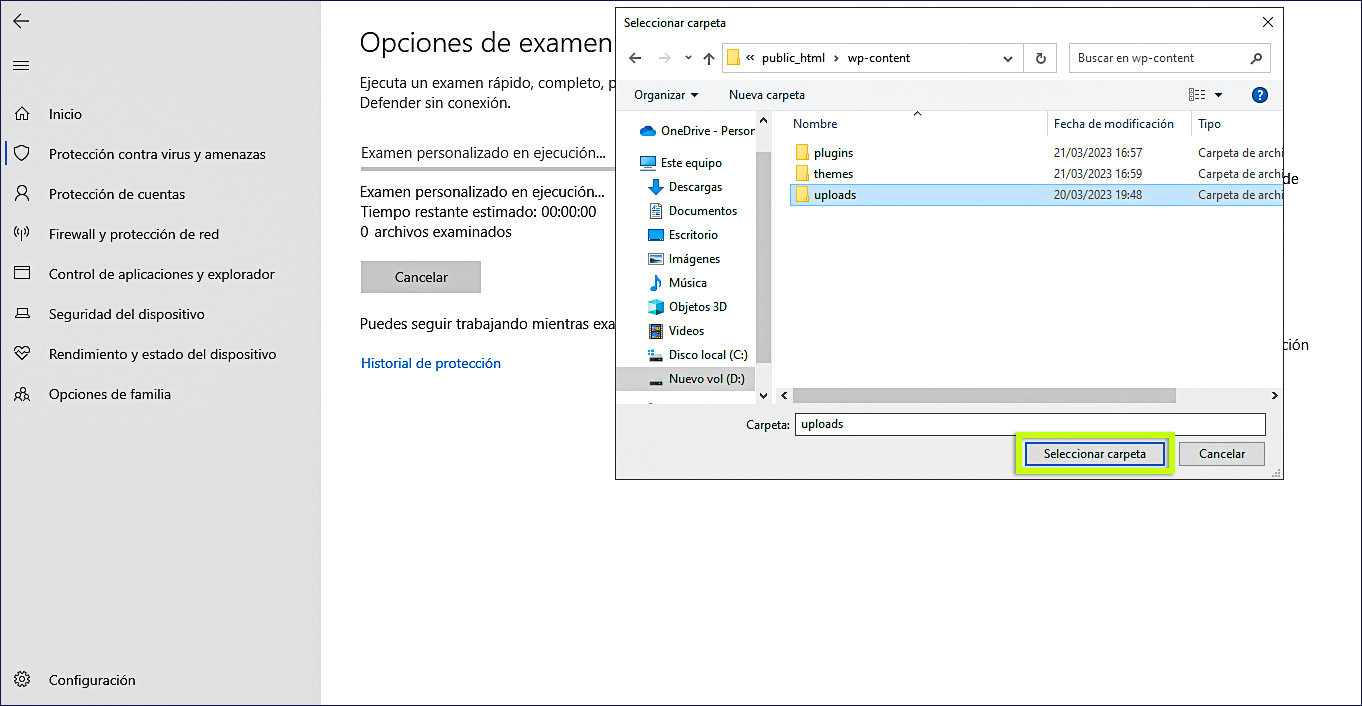Refresh the wp-content folder listing

(1041, 58)
